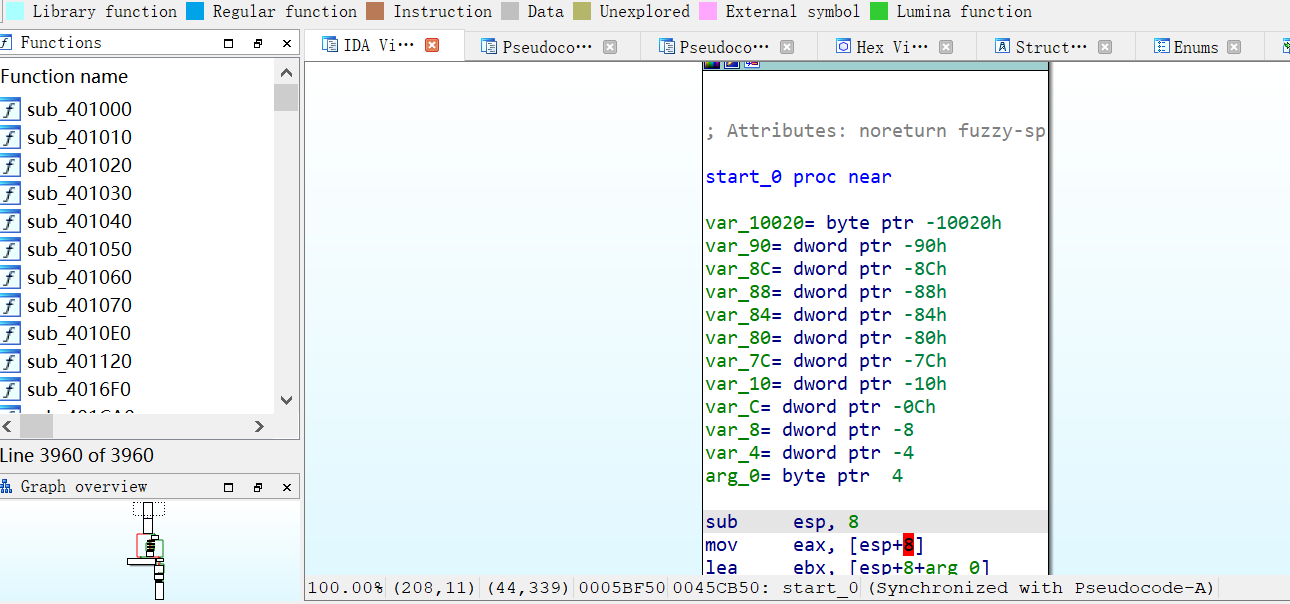
Task: Close the Functions panel
Action: click(x=287, y=43)
